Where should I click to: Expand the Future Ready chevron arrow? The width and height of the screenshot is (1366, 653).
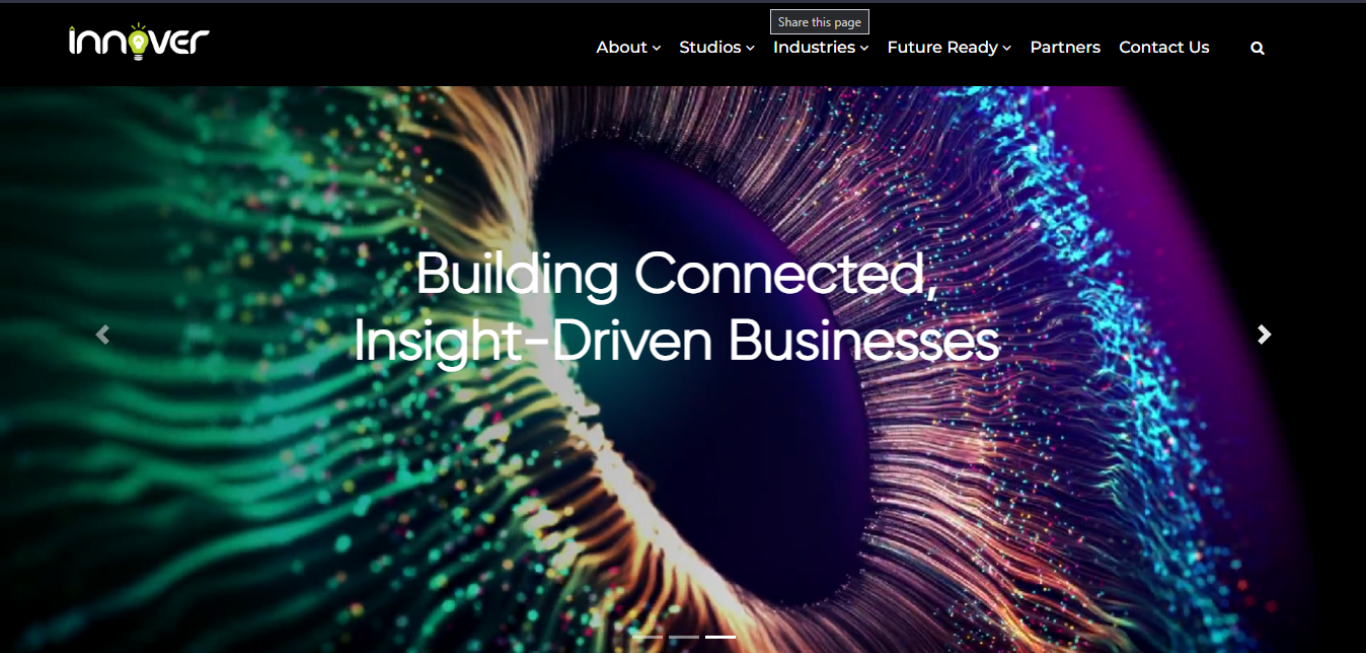pyautogui.click(x=1007, y=48)
